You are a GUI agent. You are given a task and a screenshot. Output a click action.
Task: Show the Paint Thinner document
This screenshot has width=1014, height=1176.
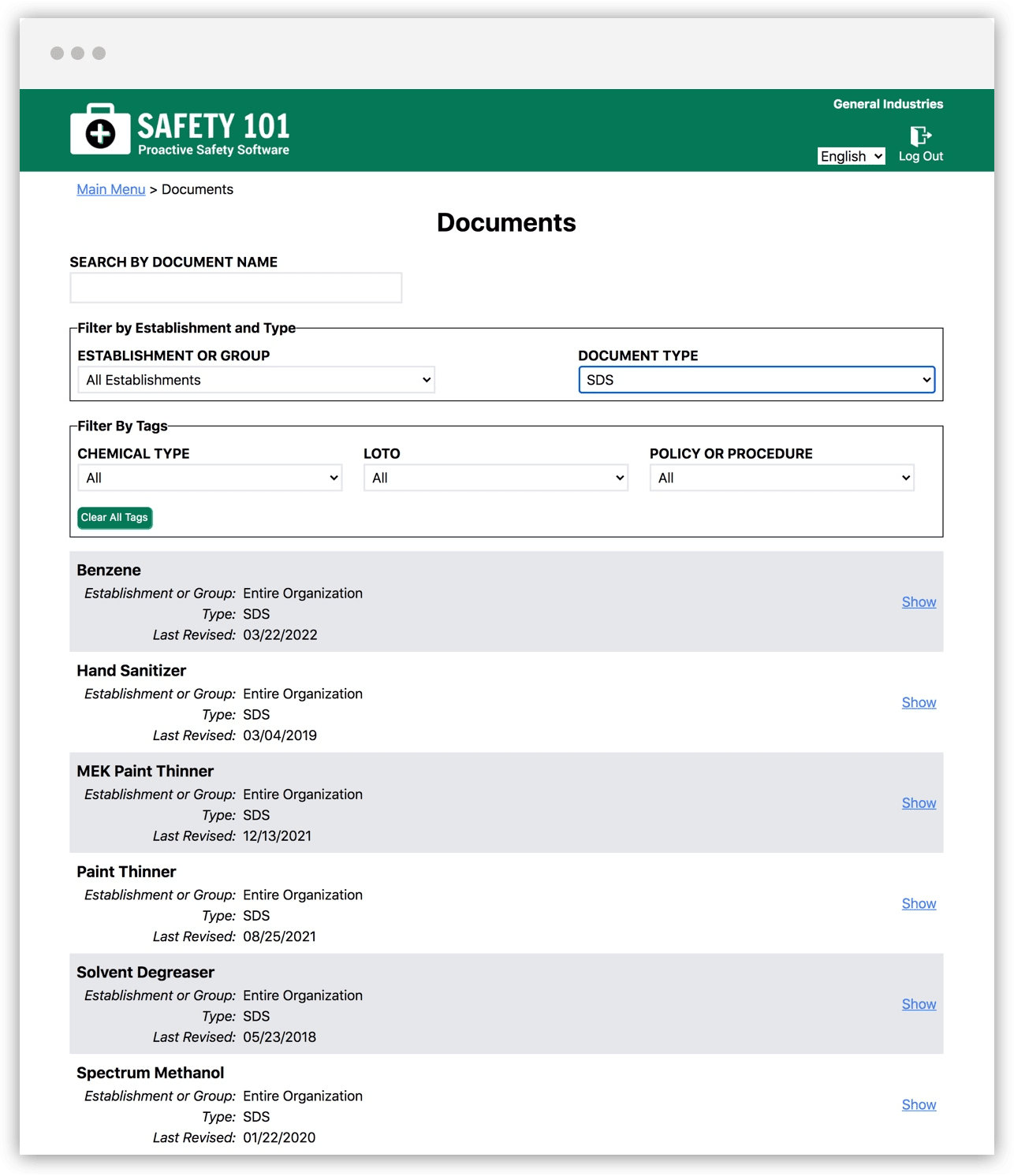[919, 903]
